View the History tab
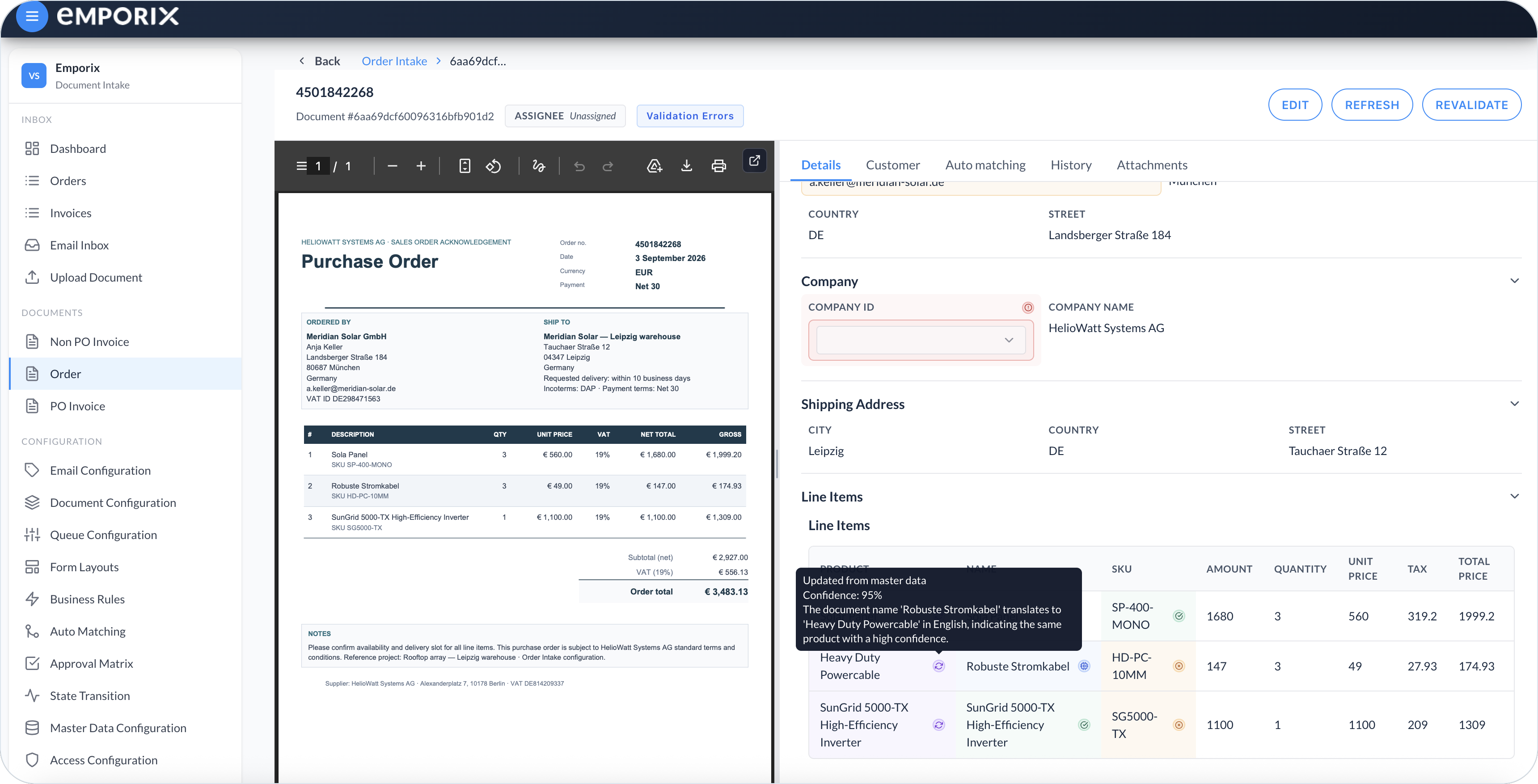Image resolution: width=1538 pixels, height=784 pixels. (x=1070, y=165)
